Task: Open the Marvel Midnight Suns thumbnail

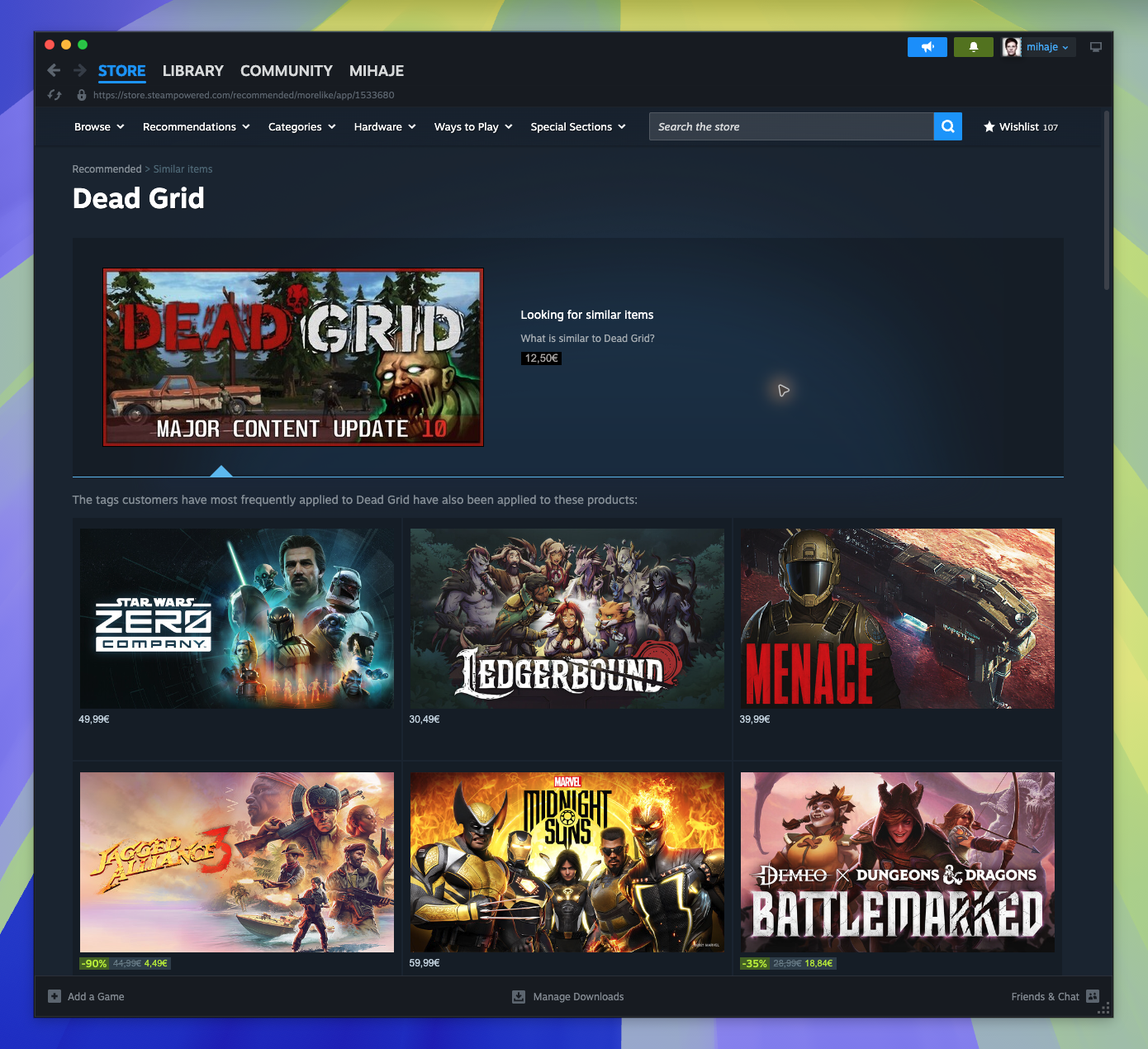Action: 567,862
